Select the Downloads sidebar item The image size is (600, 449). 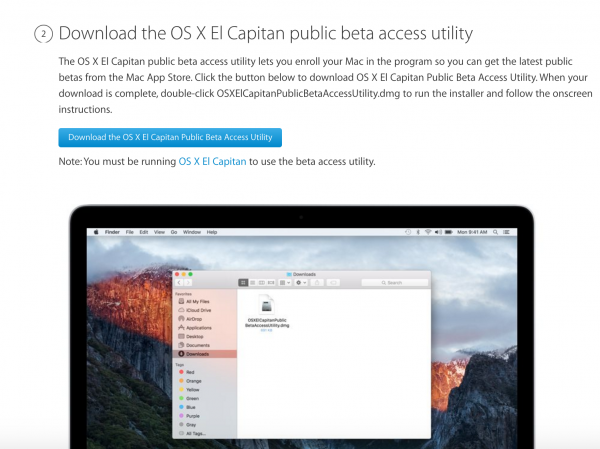[198, 354]
